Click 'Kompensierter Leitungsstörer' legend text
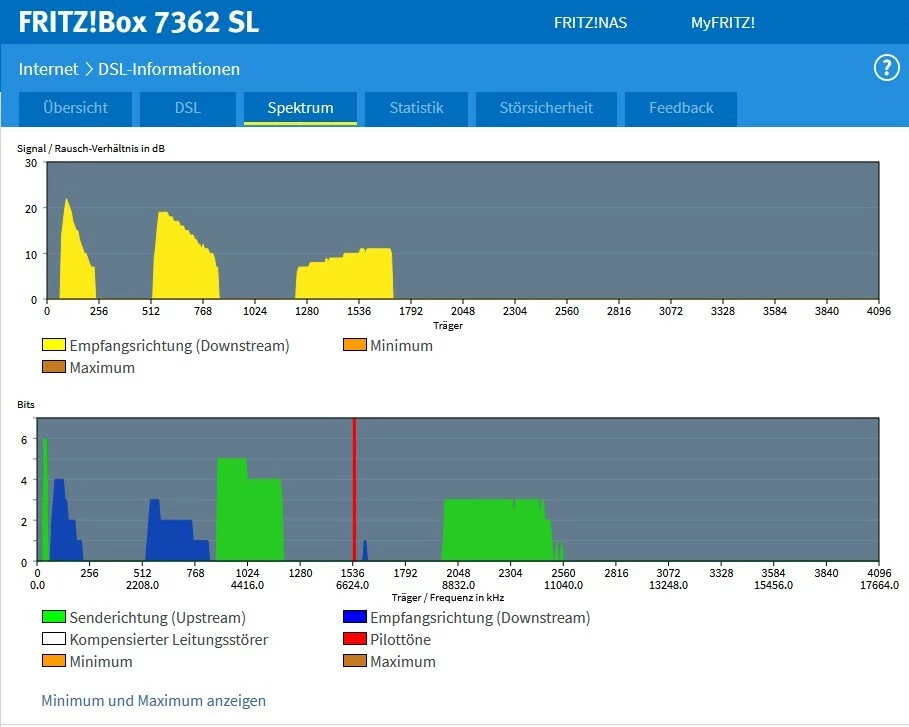 coord(169,639)
